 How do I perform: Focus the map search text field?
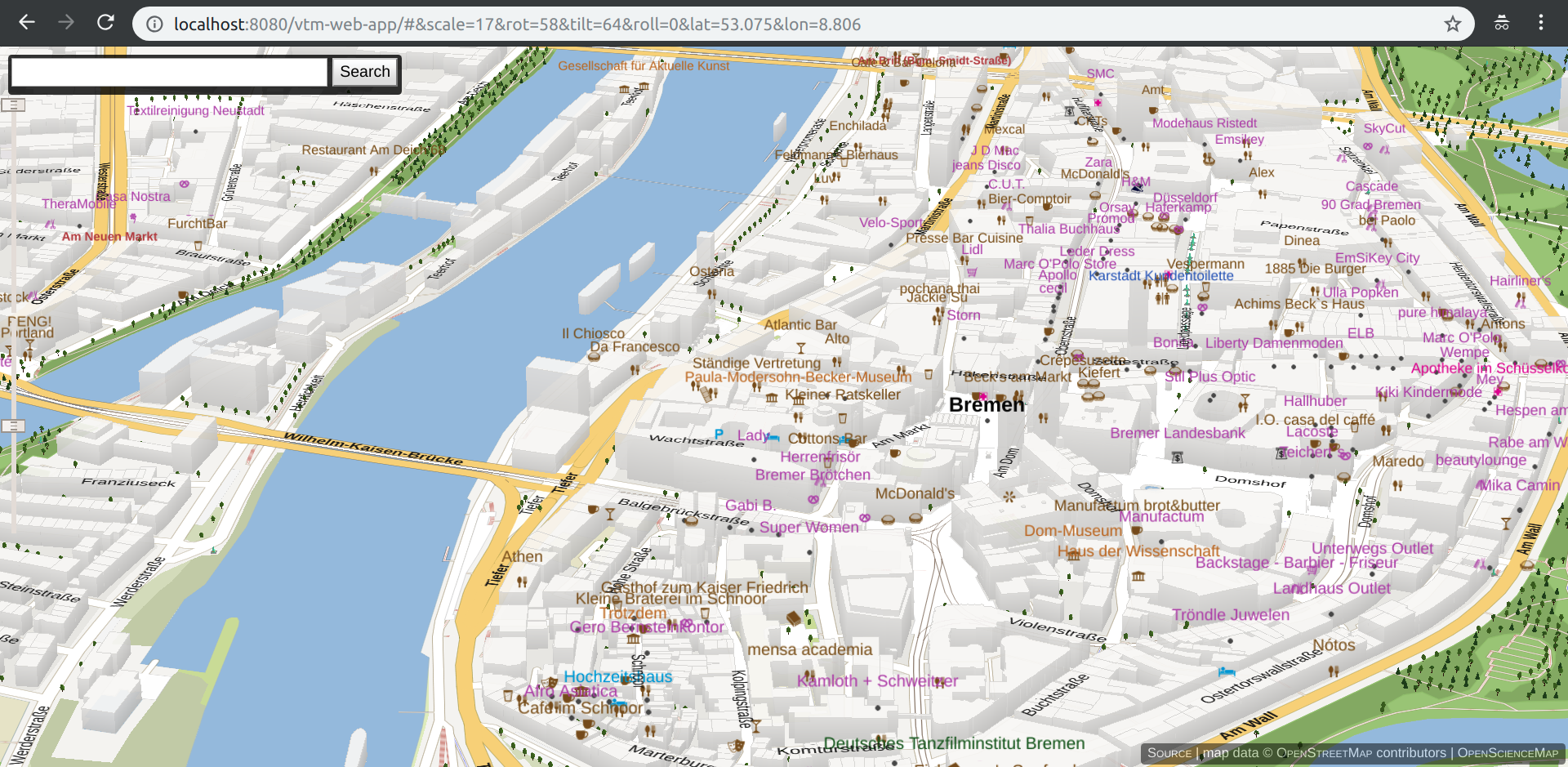coord(169,72)
